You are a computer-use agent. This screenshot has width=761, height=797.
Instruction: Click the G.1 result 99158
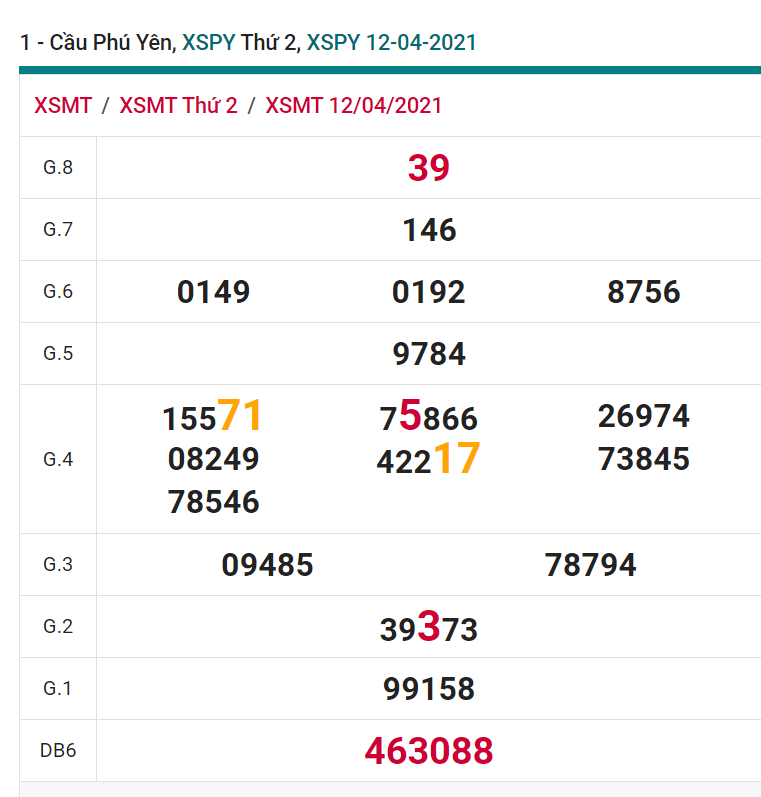[x=429, y=689]
